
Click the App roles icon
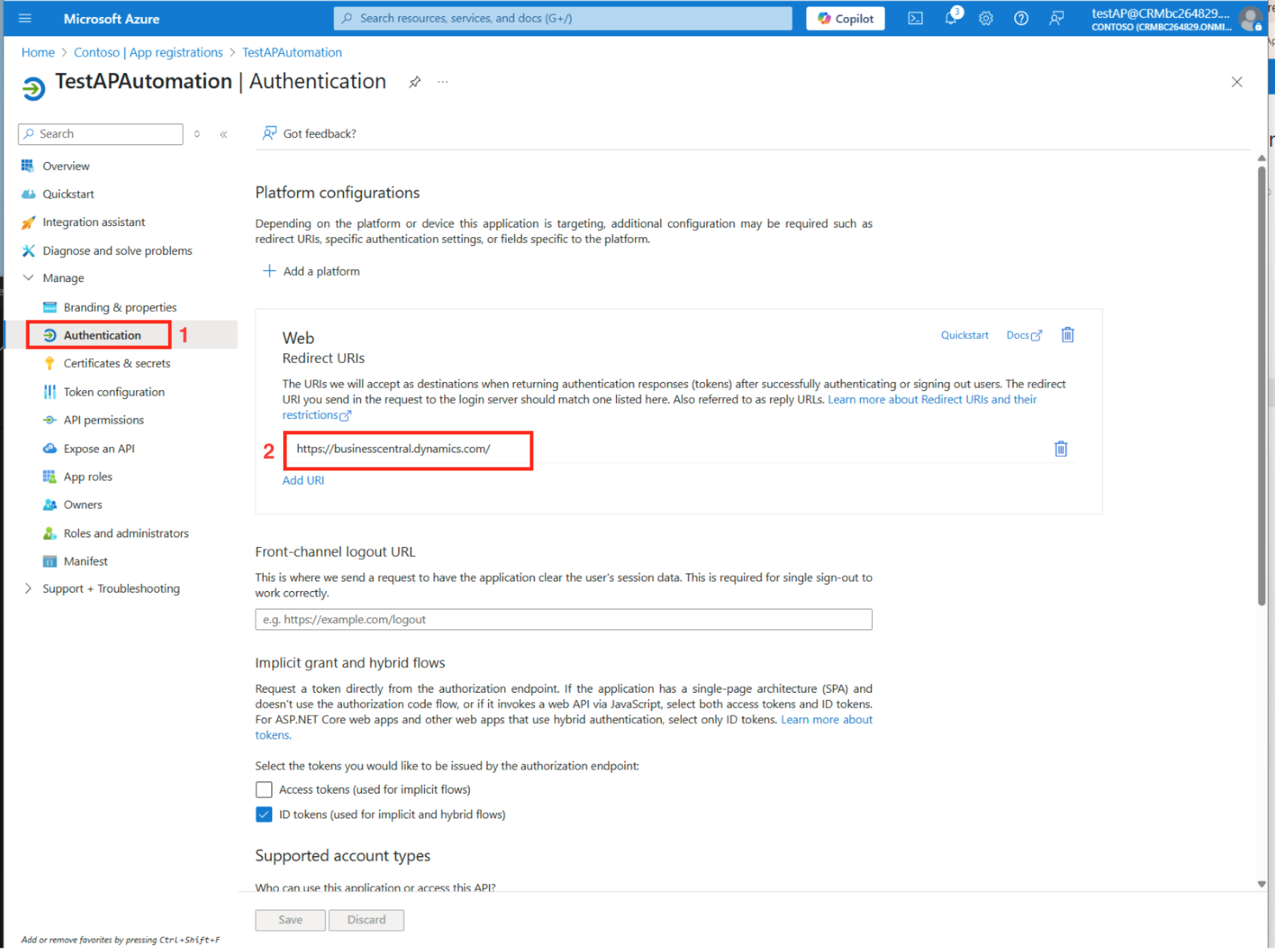[50, 477]
